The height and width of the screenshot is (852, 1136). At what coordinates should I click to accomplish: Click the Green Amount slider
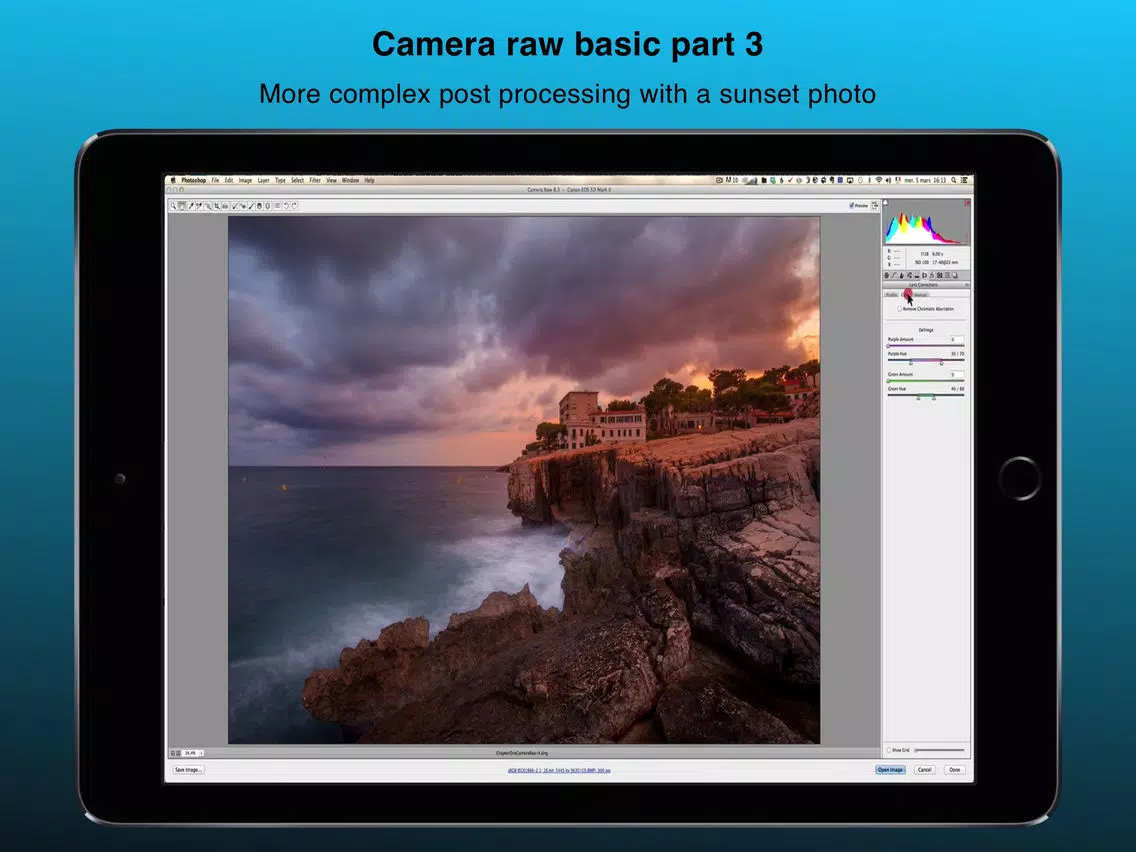click(926, 380)
